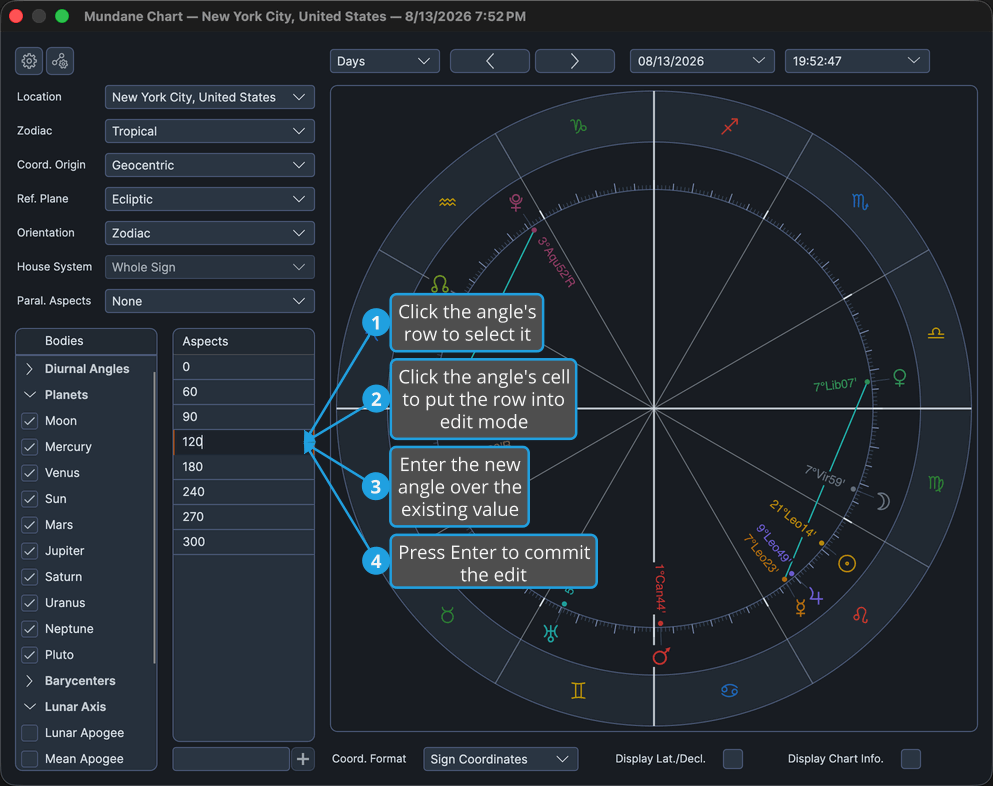Uncheck the Mercury checkbox
The height and width of the screenshot is (786, 993).
(30, 447)
